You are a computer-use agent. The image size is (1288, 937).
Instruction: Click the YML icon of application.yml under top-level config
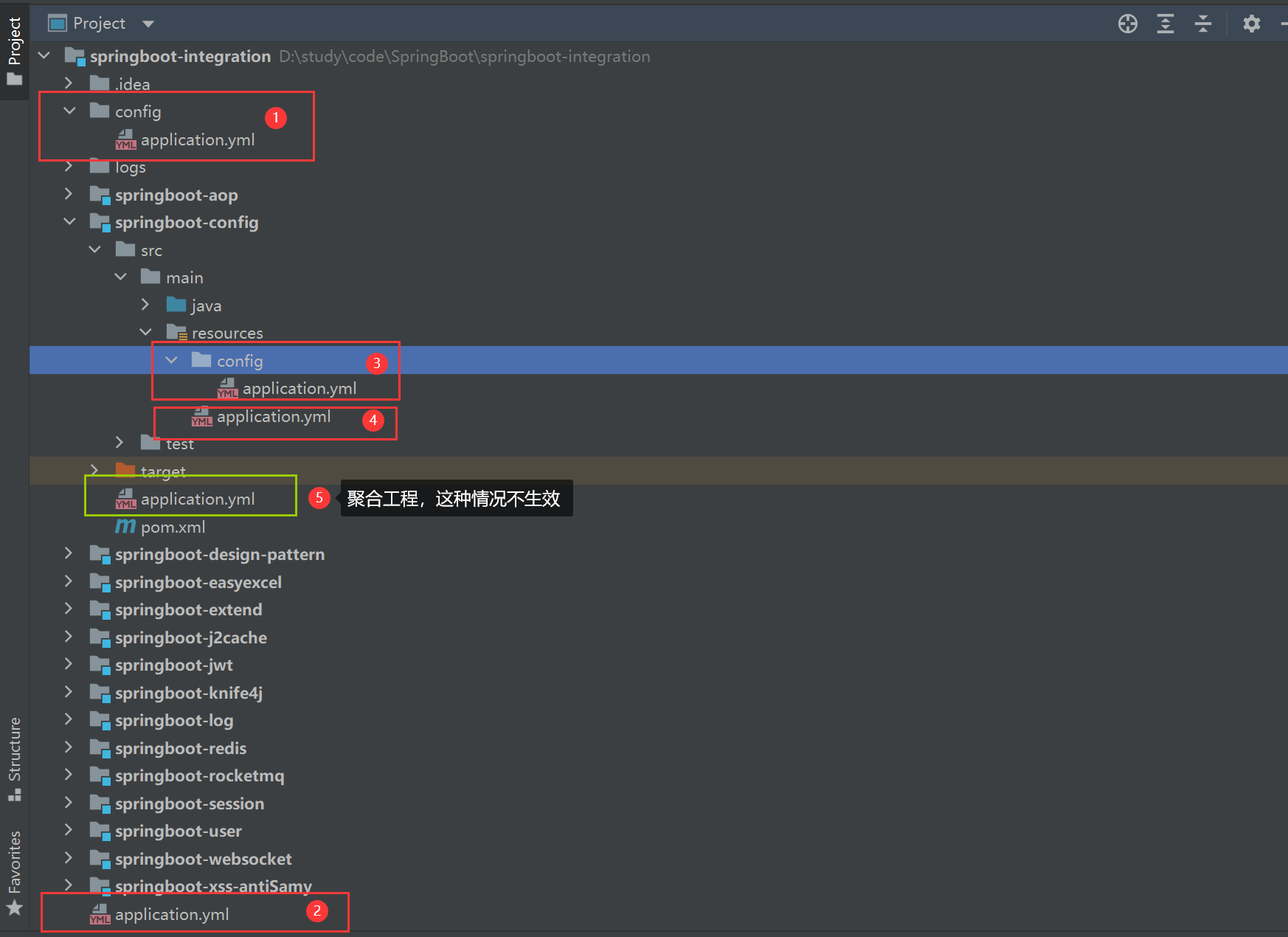click(125, 139)
